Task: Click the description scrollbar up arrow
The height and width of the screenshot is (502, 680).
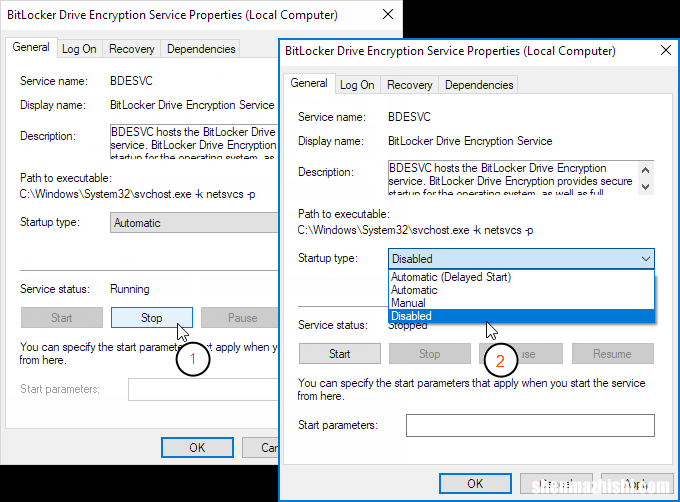Action: [x=645, y=170]
